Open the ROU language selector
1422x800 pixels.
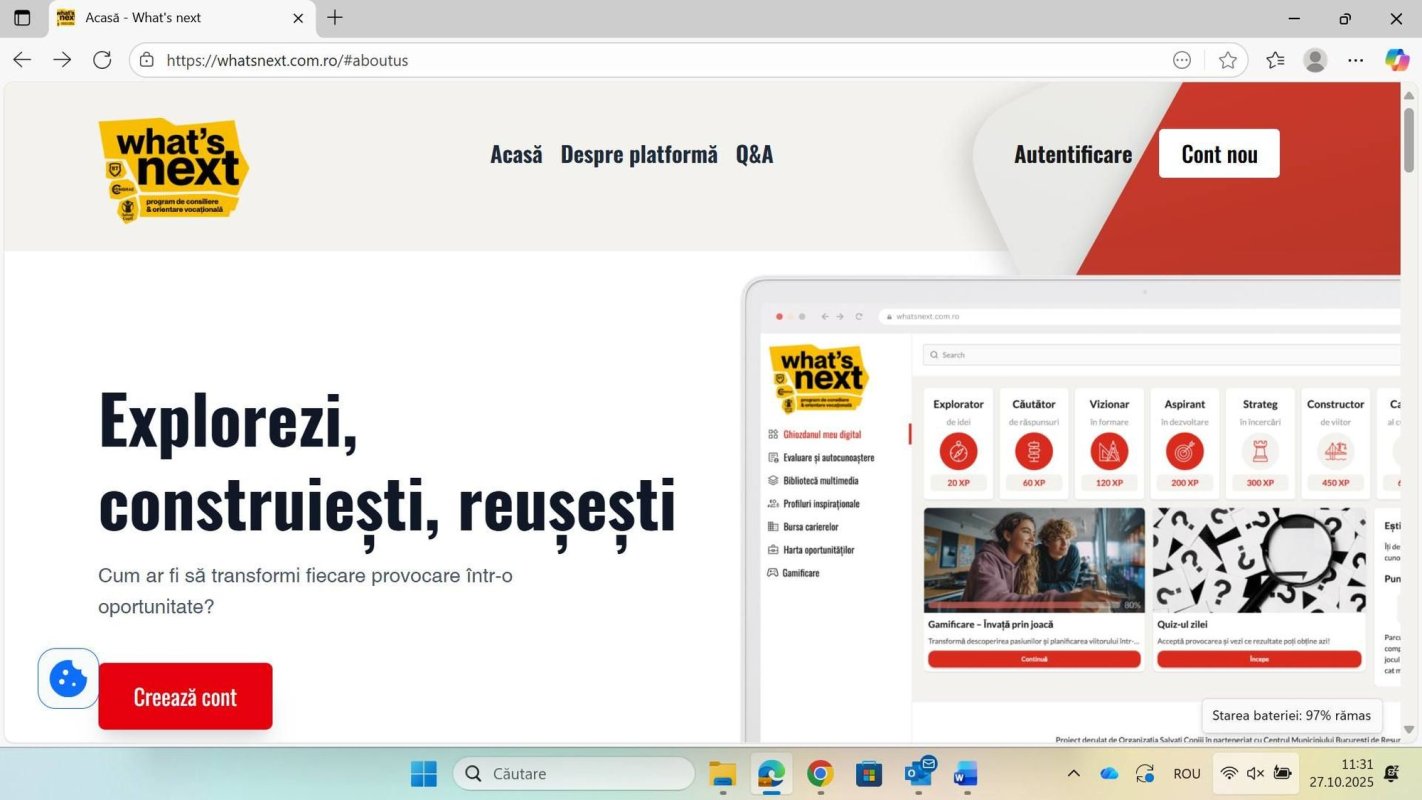(1186, 773)
